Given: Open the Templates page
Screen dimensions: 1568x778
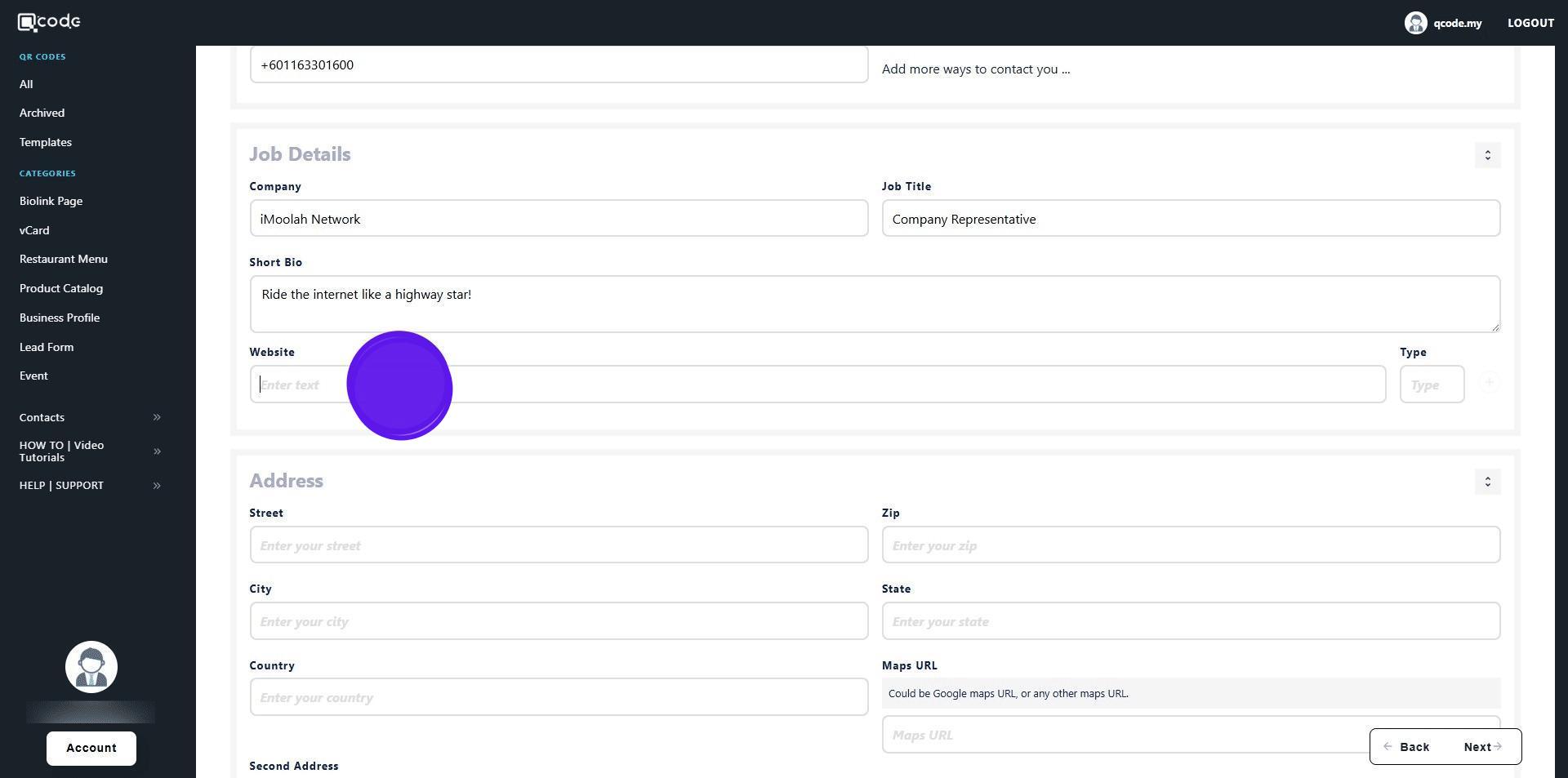Looking at the screenshot, I should (x=46, y=142).
